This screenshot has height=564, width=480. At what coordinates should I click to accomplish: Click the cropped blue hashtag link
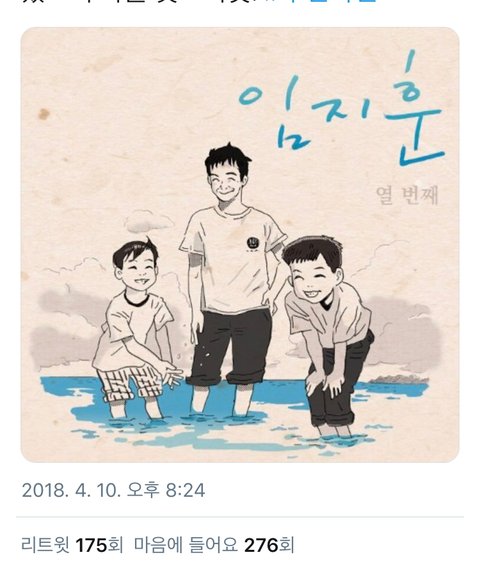(x=322, y=1)
